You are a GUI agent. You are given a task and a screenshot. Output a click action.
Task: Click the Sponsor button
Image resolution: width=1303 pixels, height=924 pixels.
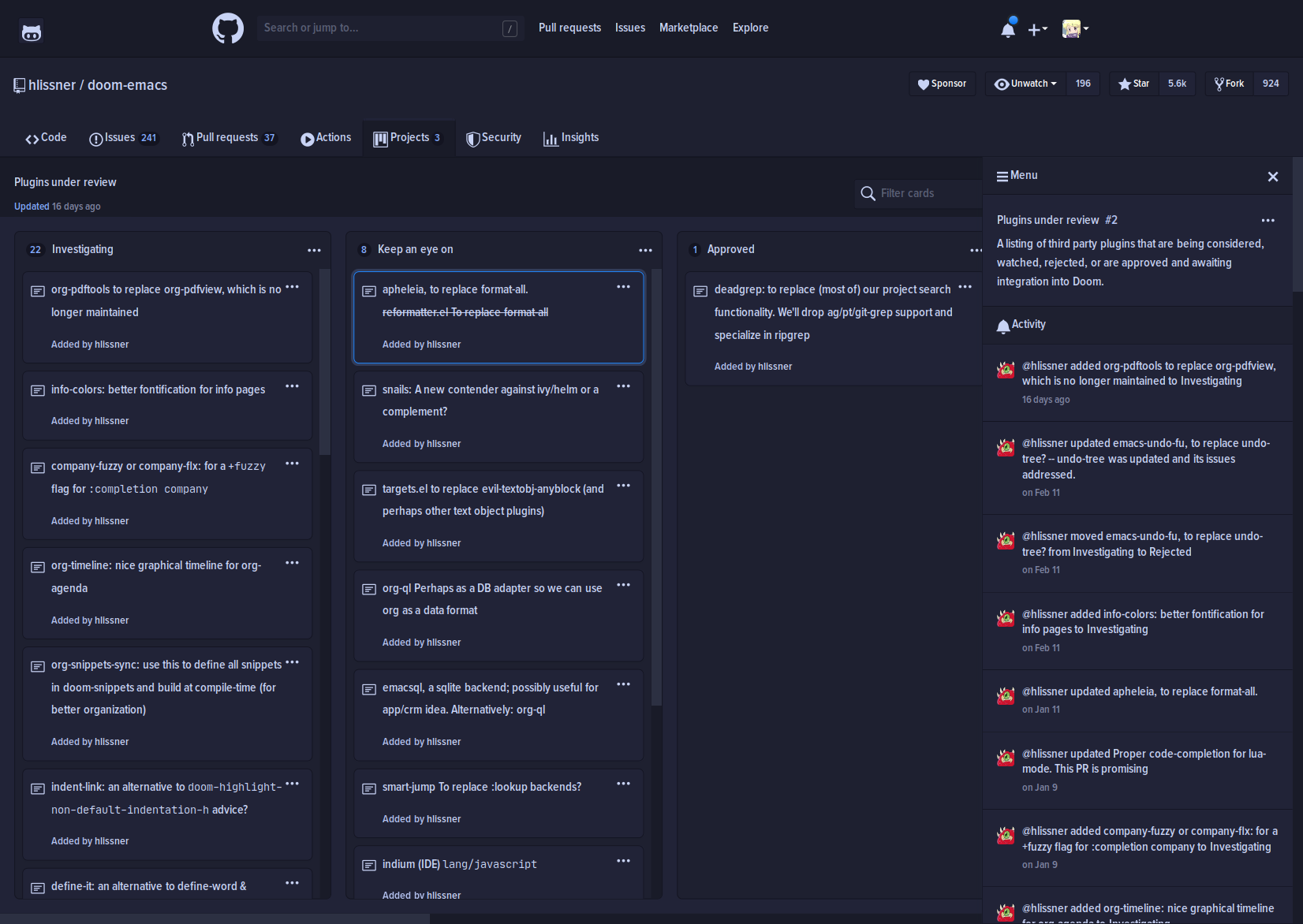point(942,83)
